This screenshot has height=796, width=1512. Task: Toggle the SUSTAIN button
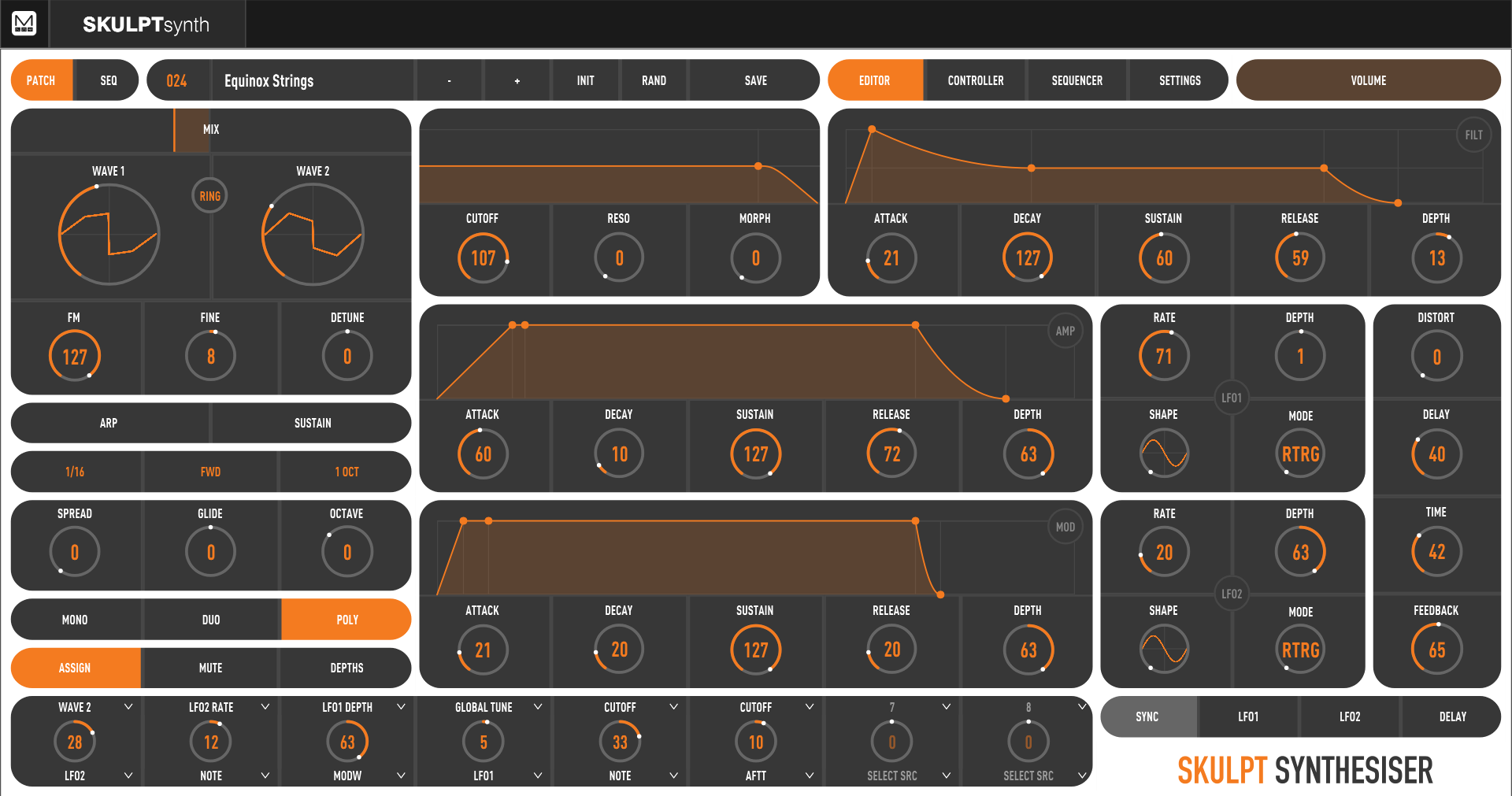pyautogui.click(x=312, y=423)
